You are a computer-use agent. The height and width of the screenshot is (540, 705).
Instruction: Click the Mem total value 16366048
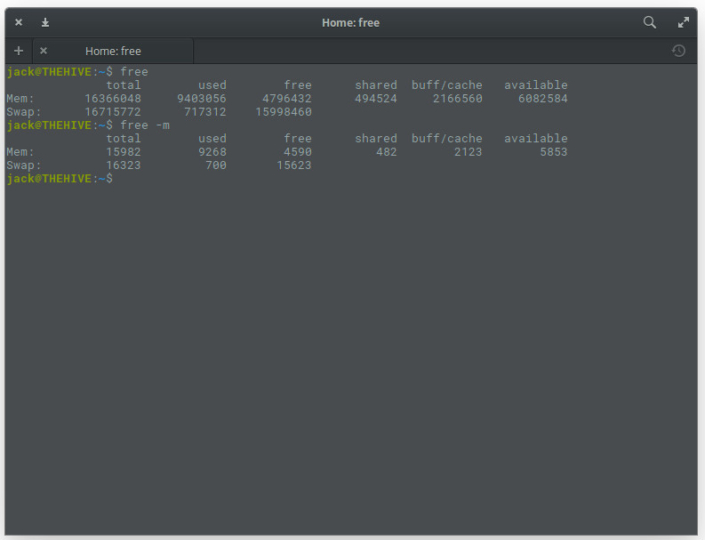[113, 99]
